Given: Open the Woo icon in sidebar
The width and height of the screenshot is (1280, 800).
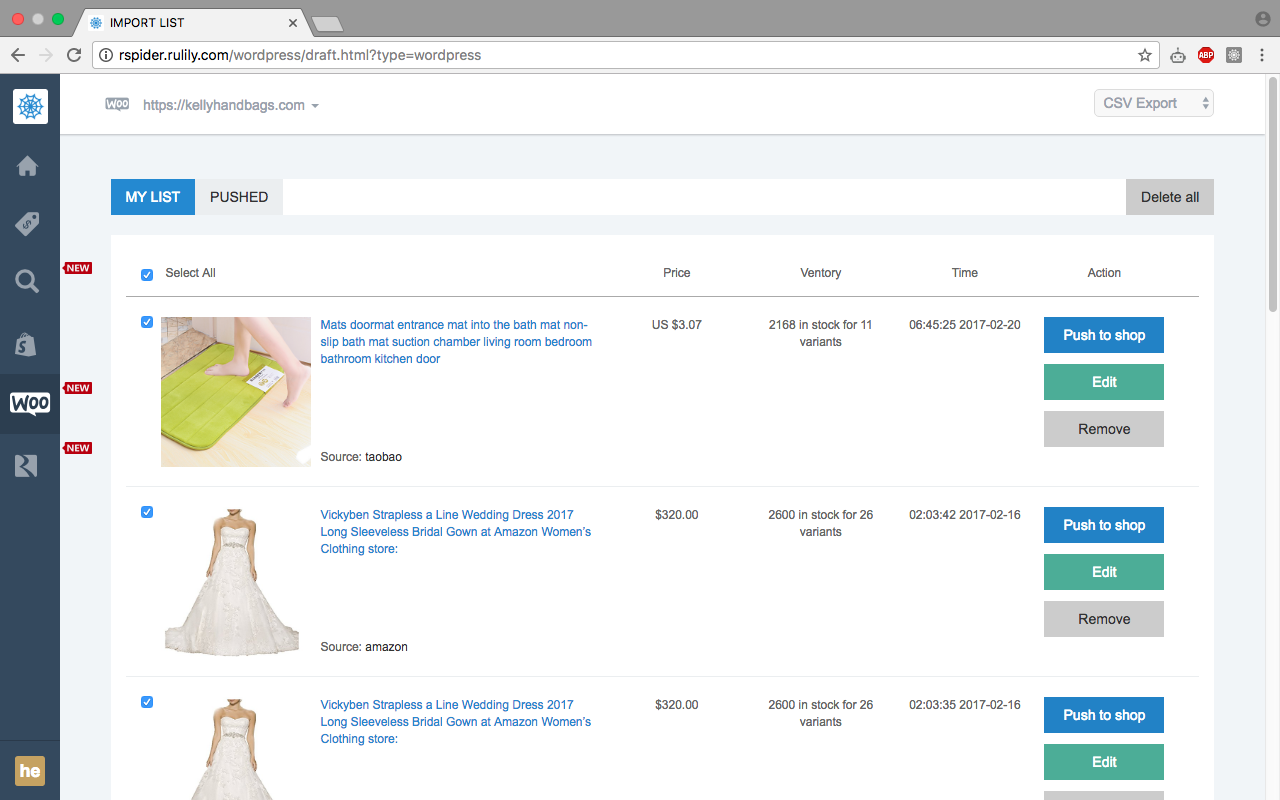Looking at the screenshot, I should [30, 404].
